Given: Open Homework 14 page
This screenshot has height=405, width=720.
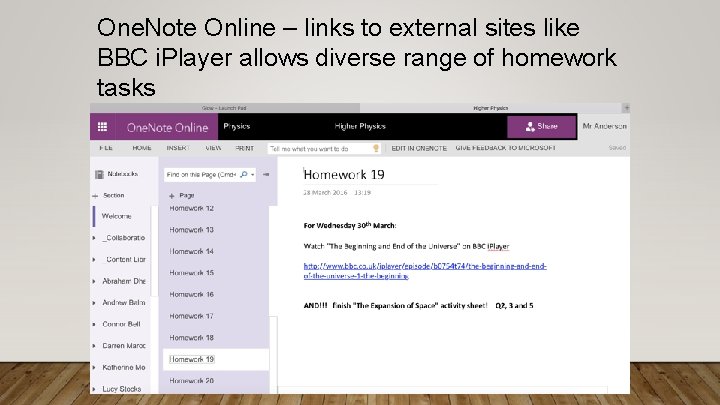Looking at the screenshot, I should [191, 251].
